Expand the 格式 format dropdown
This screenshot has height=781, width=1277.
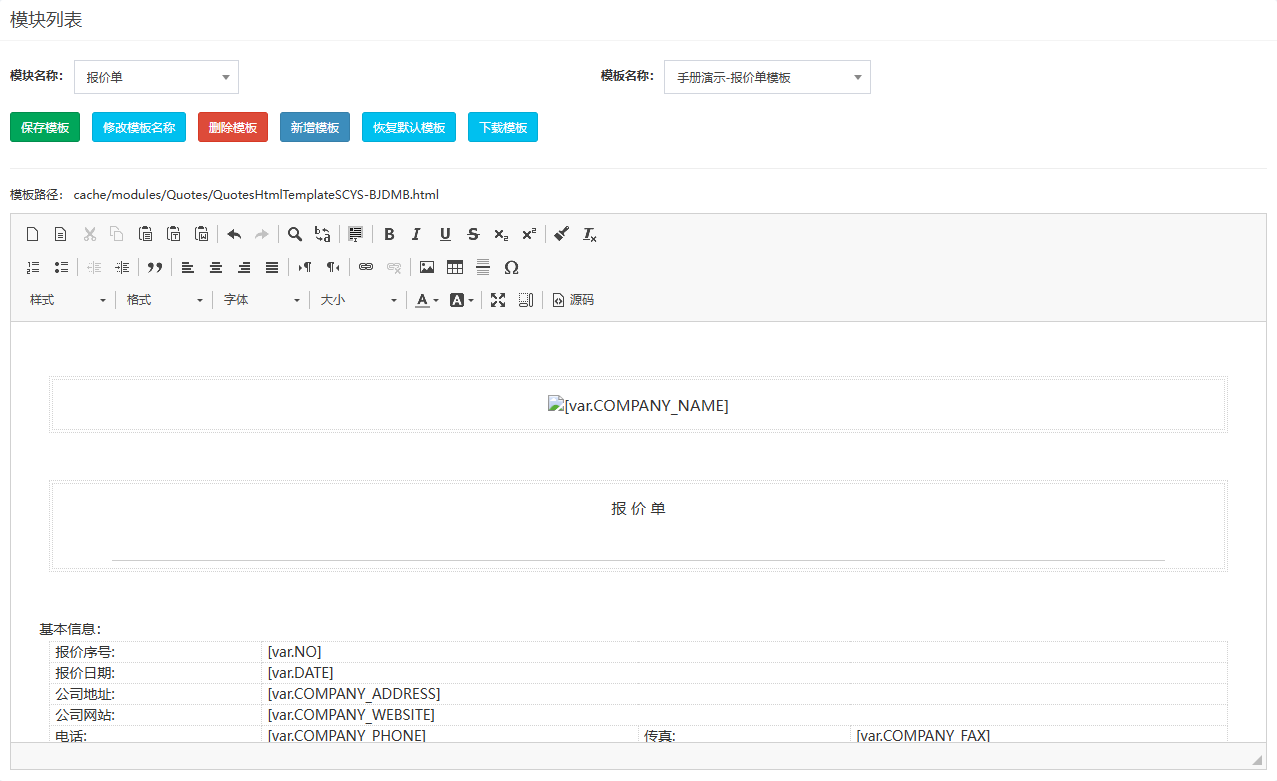[164, 300]
